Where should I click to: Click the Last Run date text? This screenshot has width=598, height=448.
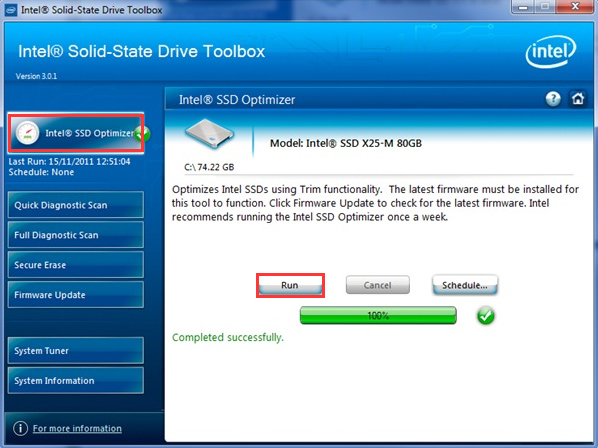(69, 162)
